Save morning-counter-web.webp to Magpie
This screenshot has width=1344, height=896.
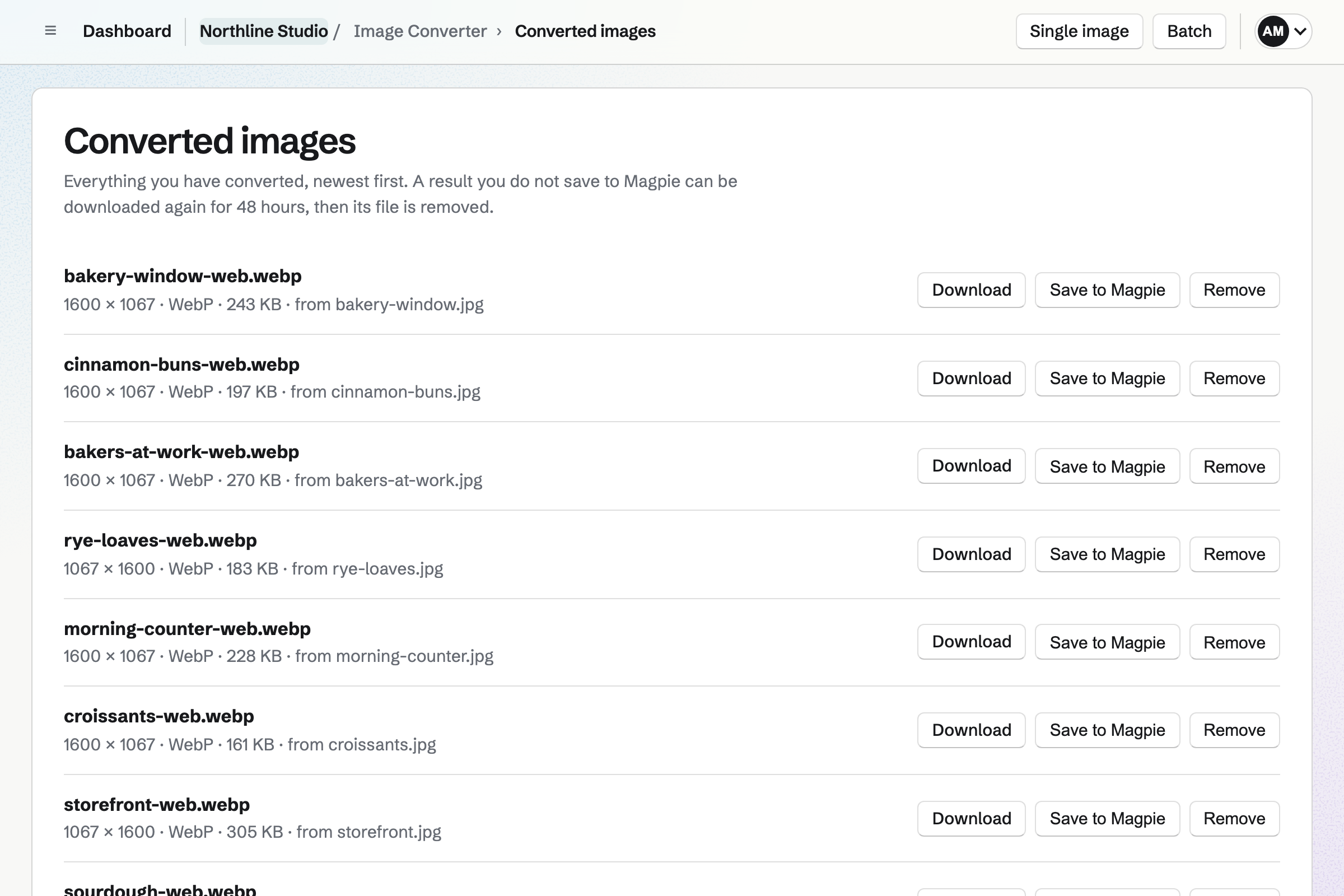click(x=1107, y=642)
